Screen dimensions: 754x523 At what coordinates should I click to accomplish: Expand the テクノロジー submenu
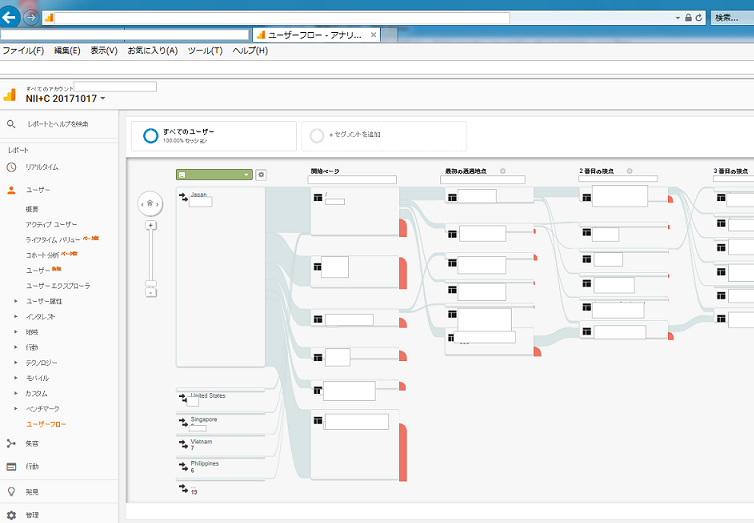click(x=16, y=362)
